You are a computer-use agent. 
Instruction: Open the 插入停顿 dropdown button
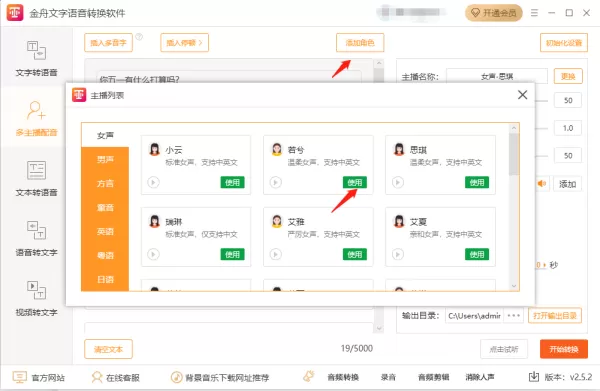[x=184, y=42]
